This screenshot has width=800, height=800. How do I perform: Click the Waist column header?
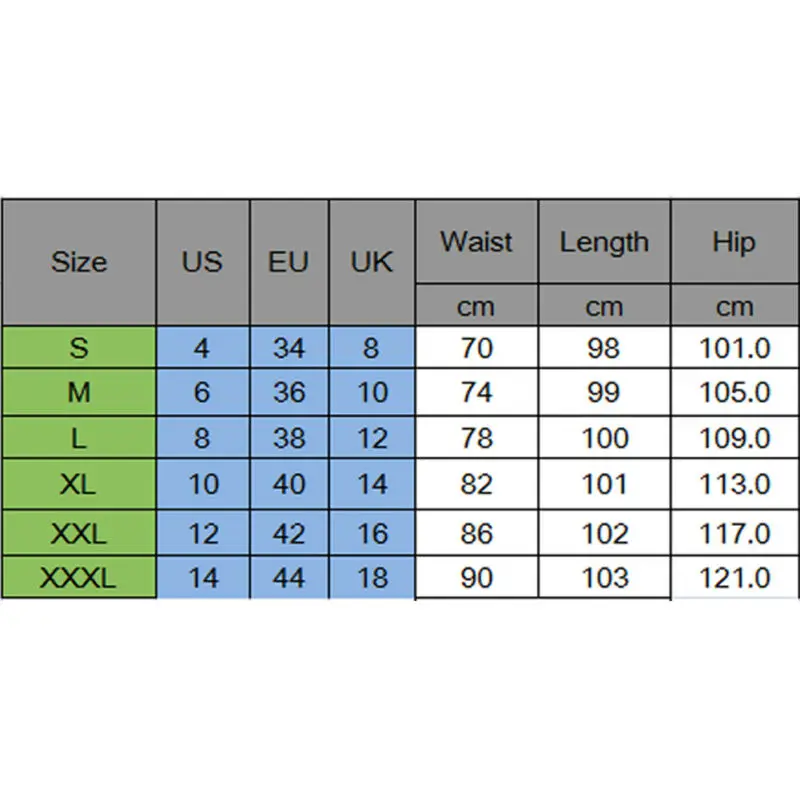pos(476,242)
